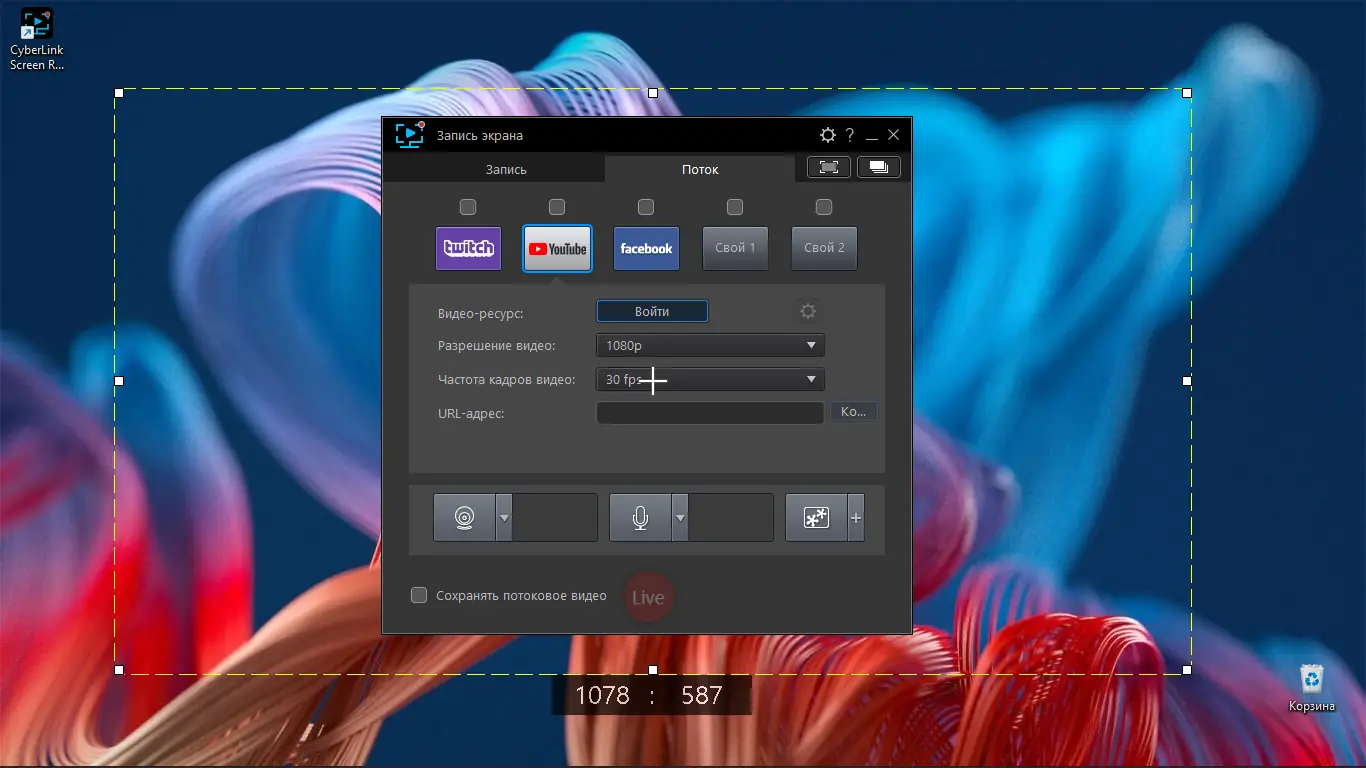The width and height of the screenshot is (1366, 768).
Task: Switch to full-screen capture mode icon
Action: click(x=829, y=167)
